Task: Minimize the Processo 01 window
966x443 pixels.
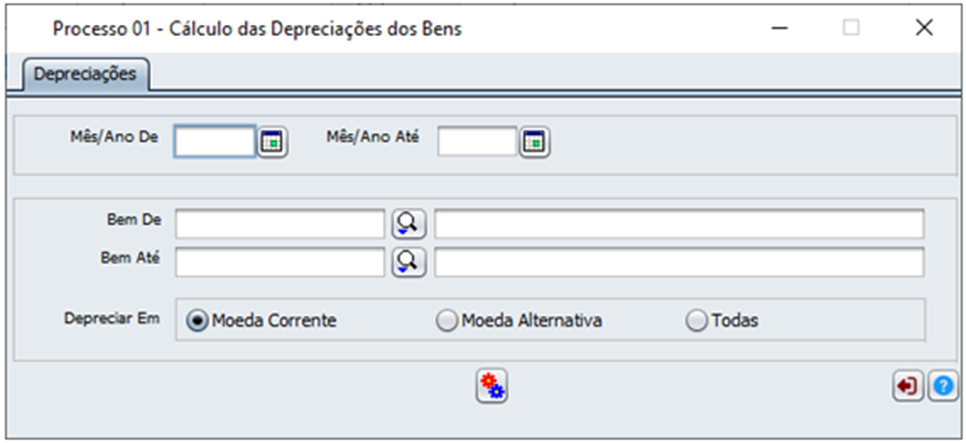Action: pos(781,28)
